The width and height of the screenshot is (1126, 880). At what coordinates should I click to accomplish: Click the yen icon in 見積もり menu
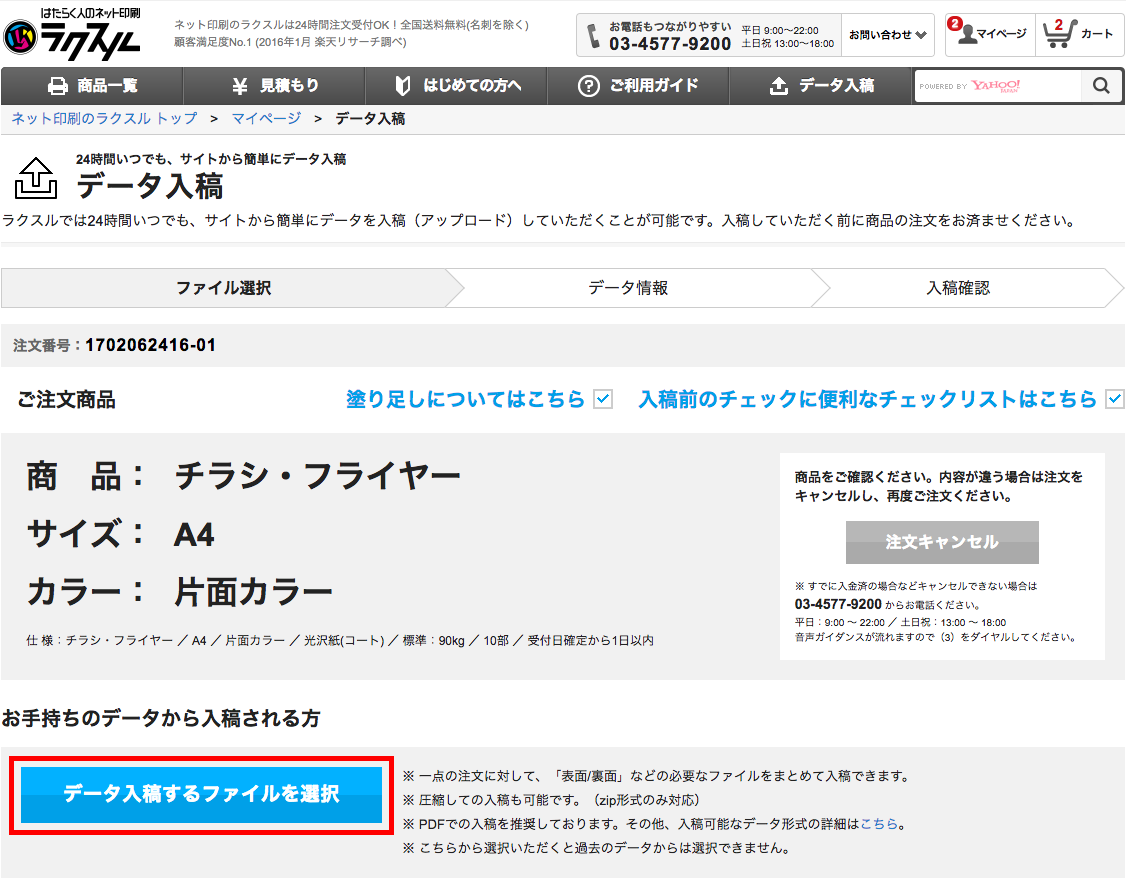[x=240, y=87]
